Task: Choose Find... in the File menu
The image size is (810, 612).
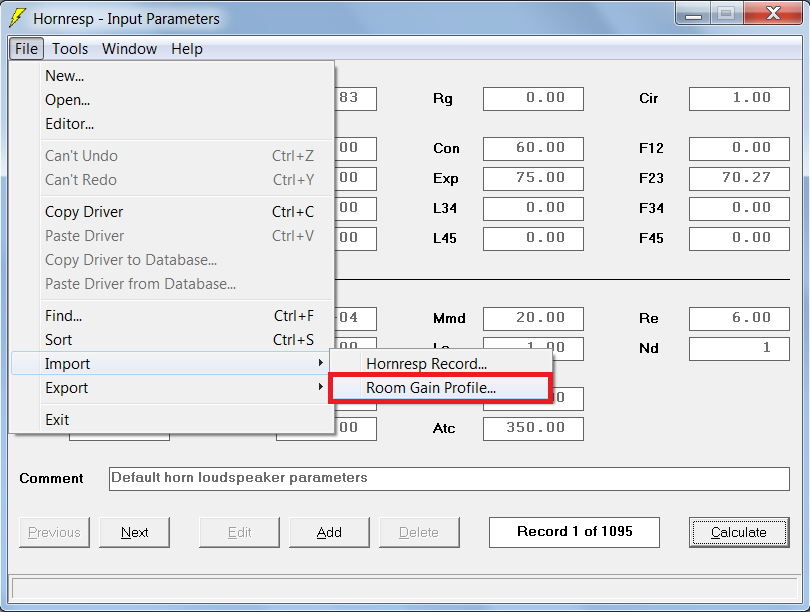Action: click(172, 316)
